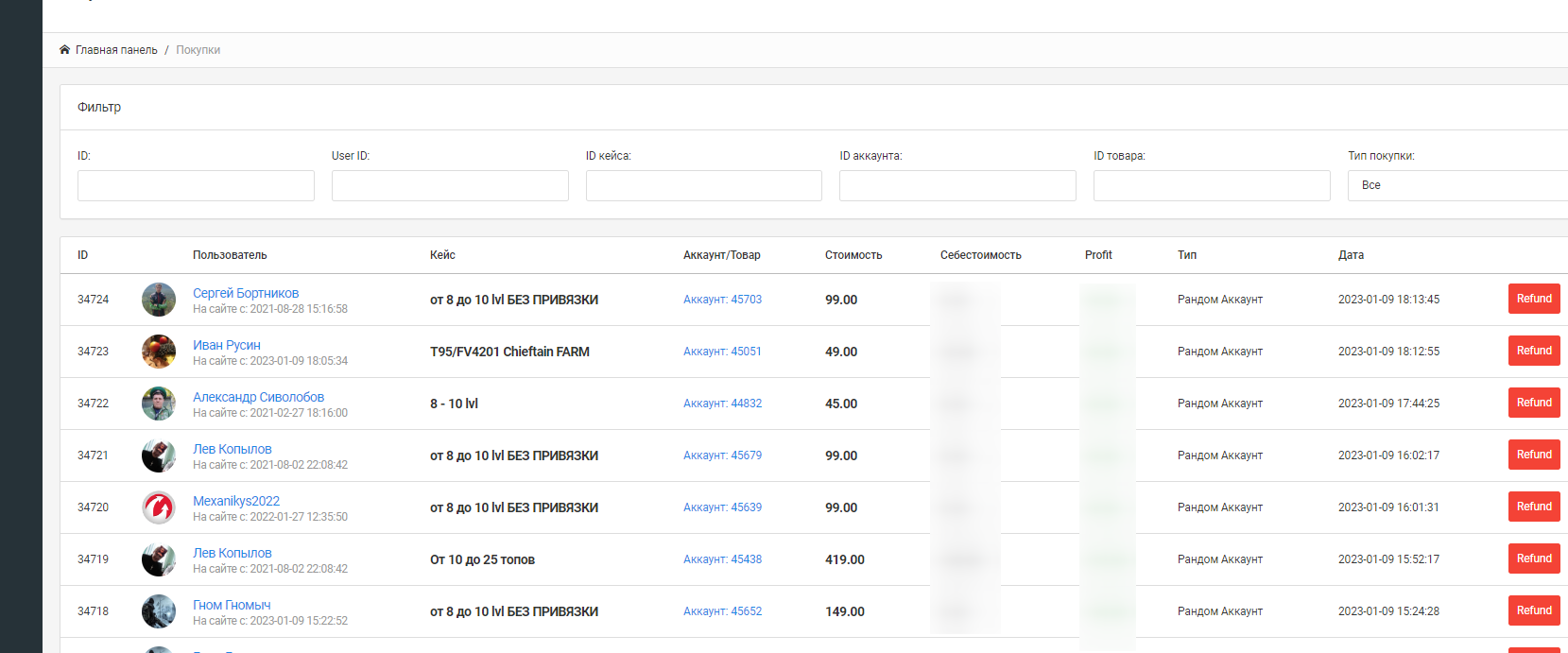Click Refund on purchase 34722

tap(1533, 403)
